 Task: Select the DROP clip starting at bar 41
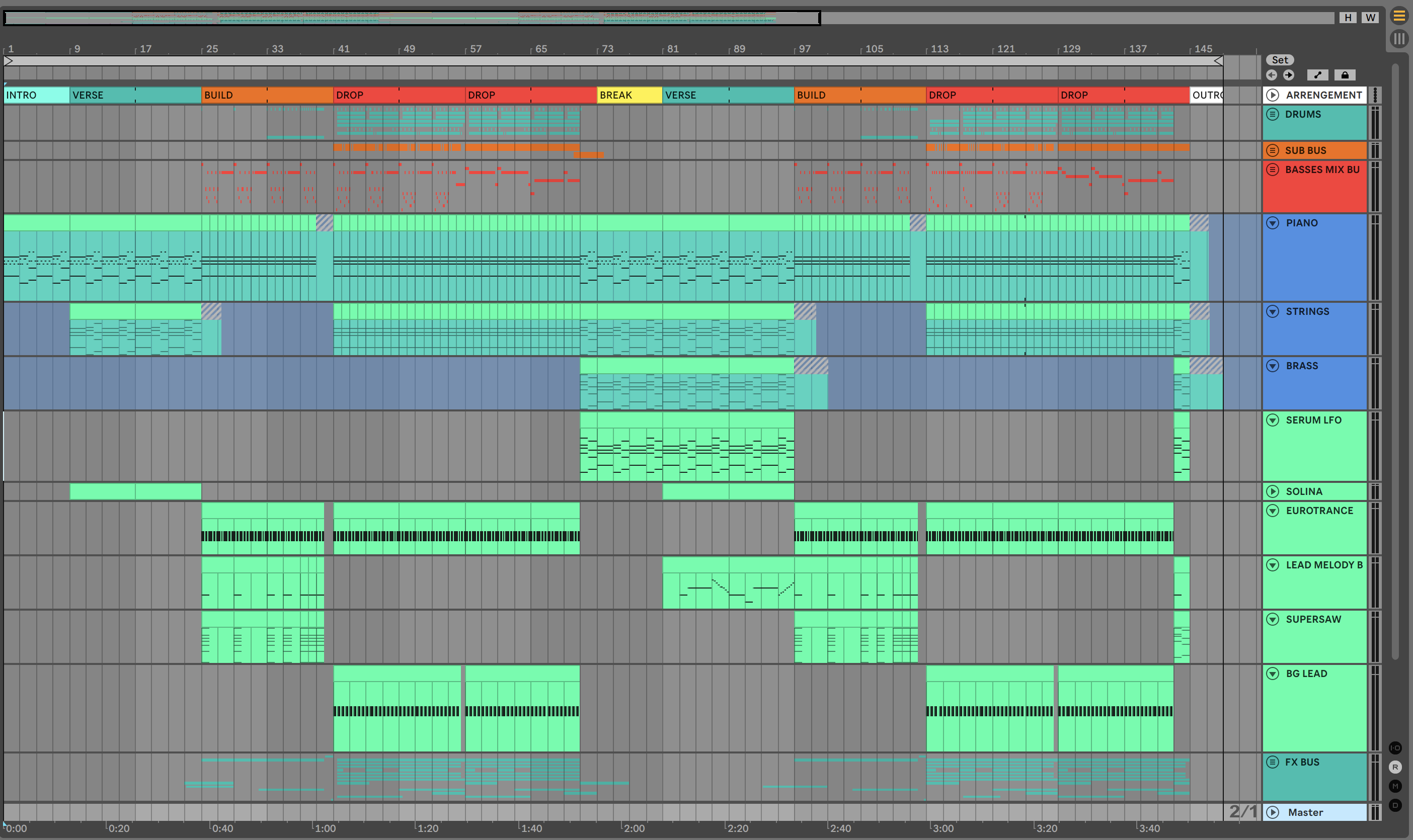399,95
